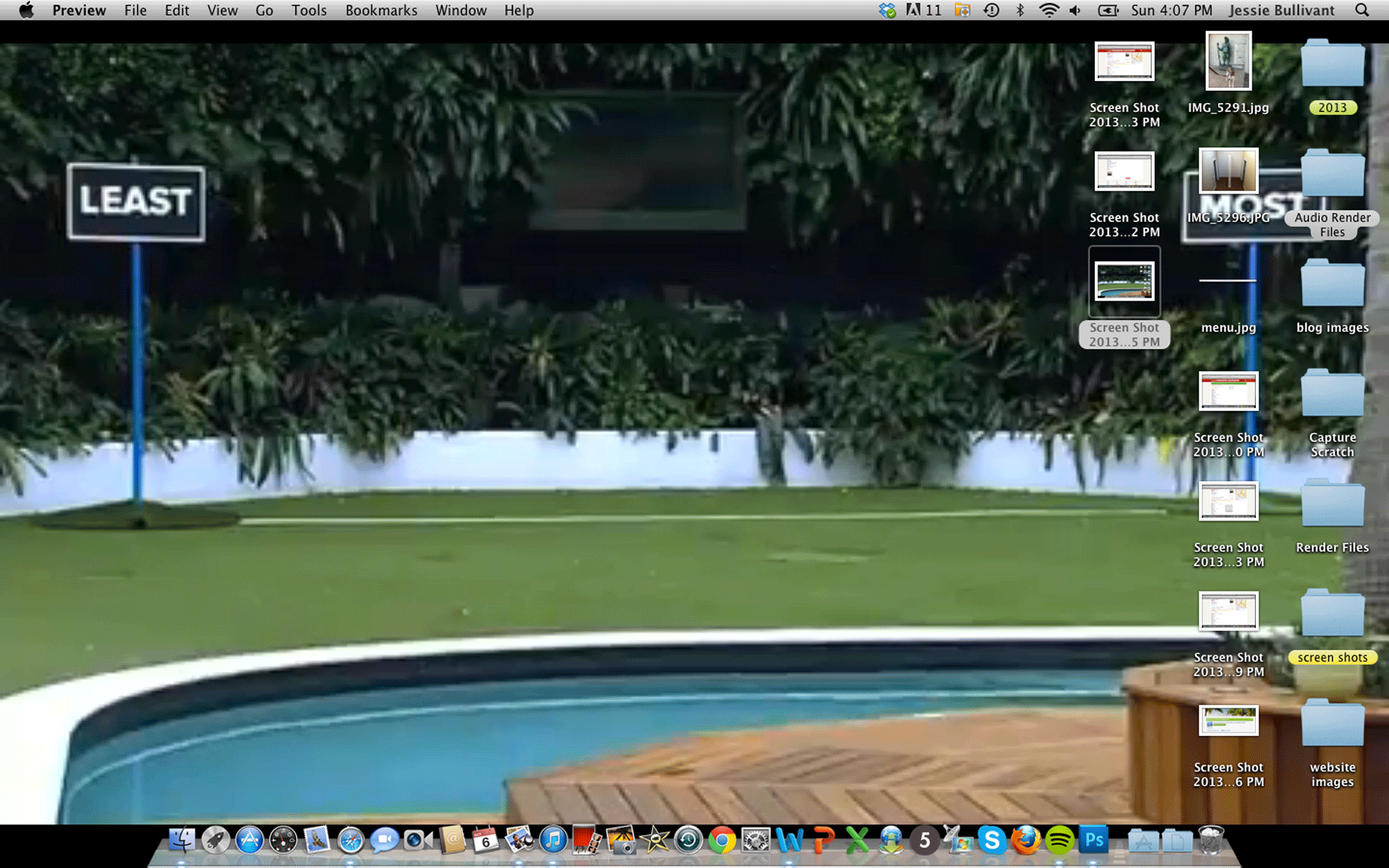Open Contacts address book in Dock

(452, 840)
